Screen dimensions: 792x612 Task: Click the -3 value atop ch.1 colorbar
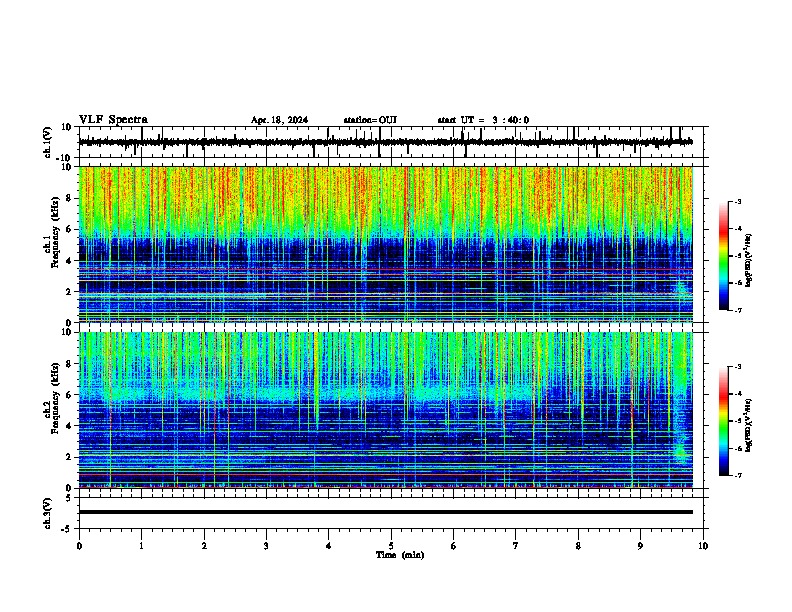[737, 202]
